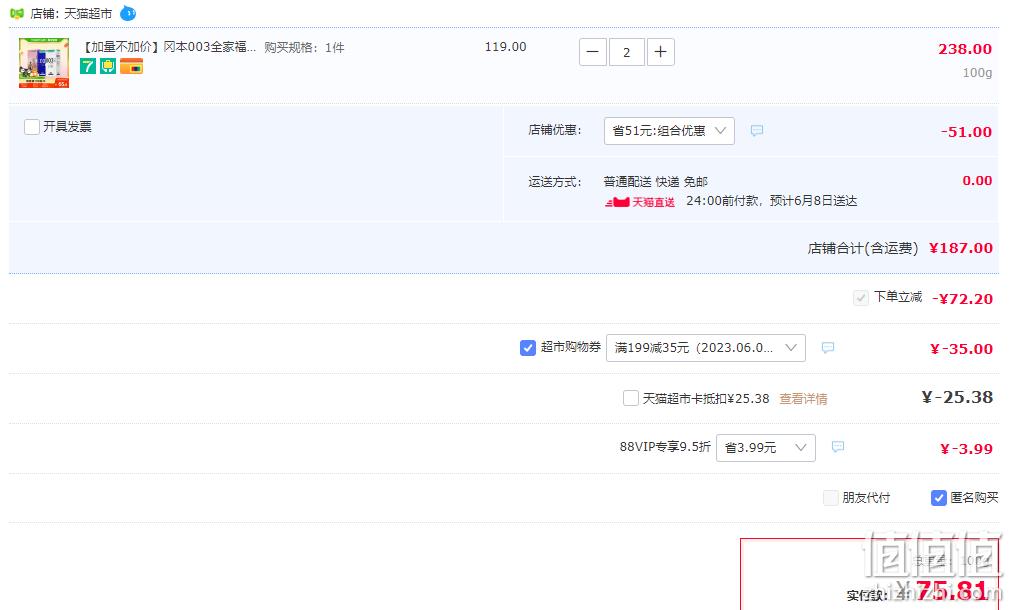
Task: Click the 下单立减 amount -¥72.20
Action: (x=962, y=299)
